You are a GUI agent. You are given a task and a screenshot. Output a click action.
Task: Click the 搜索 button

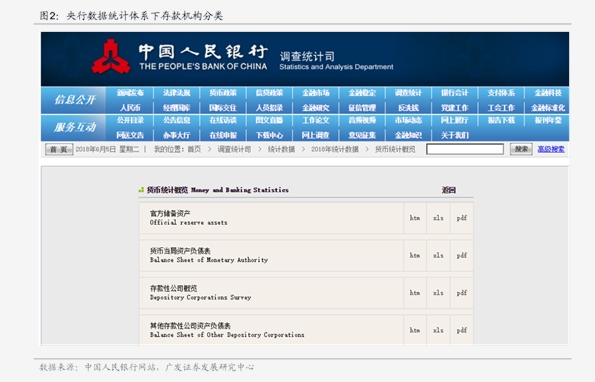pyautogui.click(x=521, y=149)
